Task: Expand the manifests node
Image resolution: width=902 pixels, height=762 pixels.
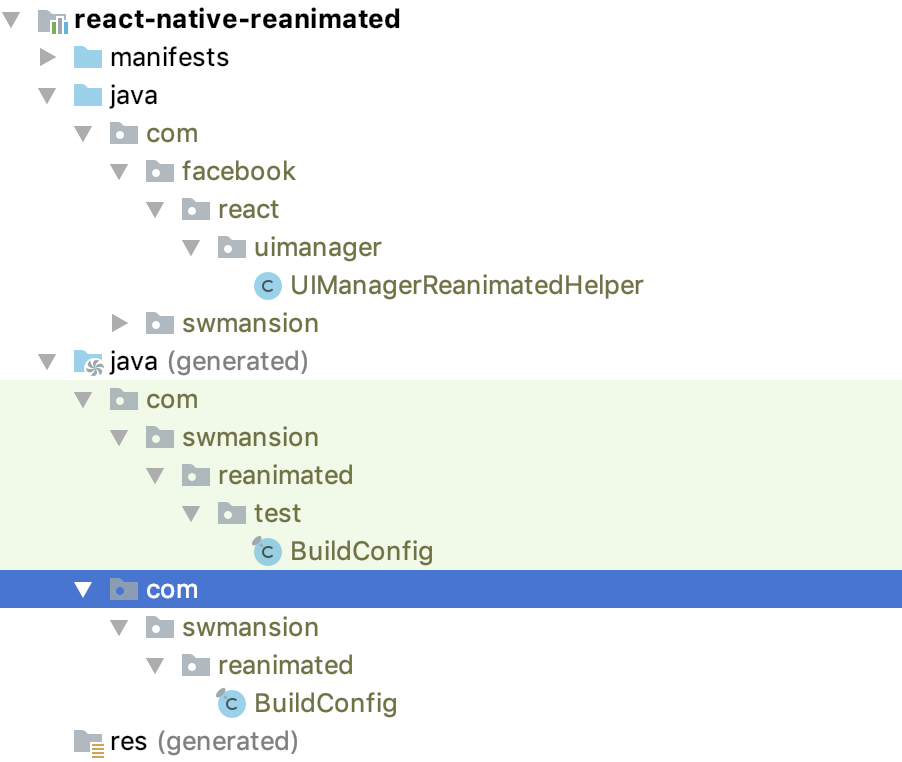Action: (48, 57)
